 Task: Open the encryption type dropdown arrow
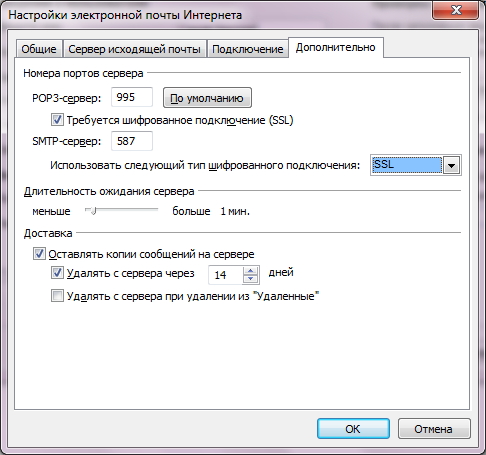click(x=452, y=165)
